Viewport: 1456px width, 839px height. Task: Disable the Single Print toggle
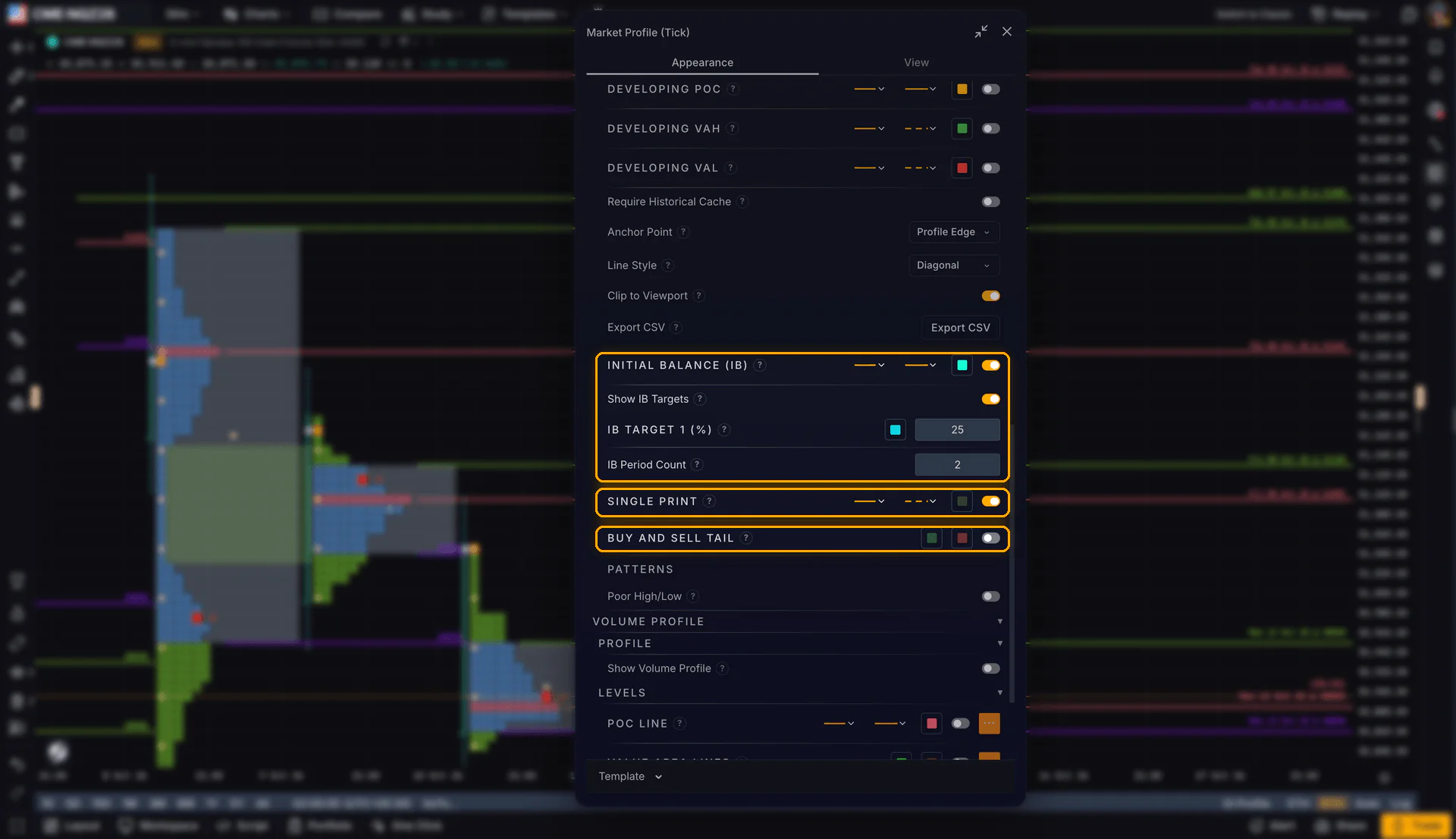tap(990, 501)
